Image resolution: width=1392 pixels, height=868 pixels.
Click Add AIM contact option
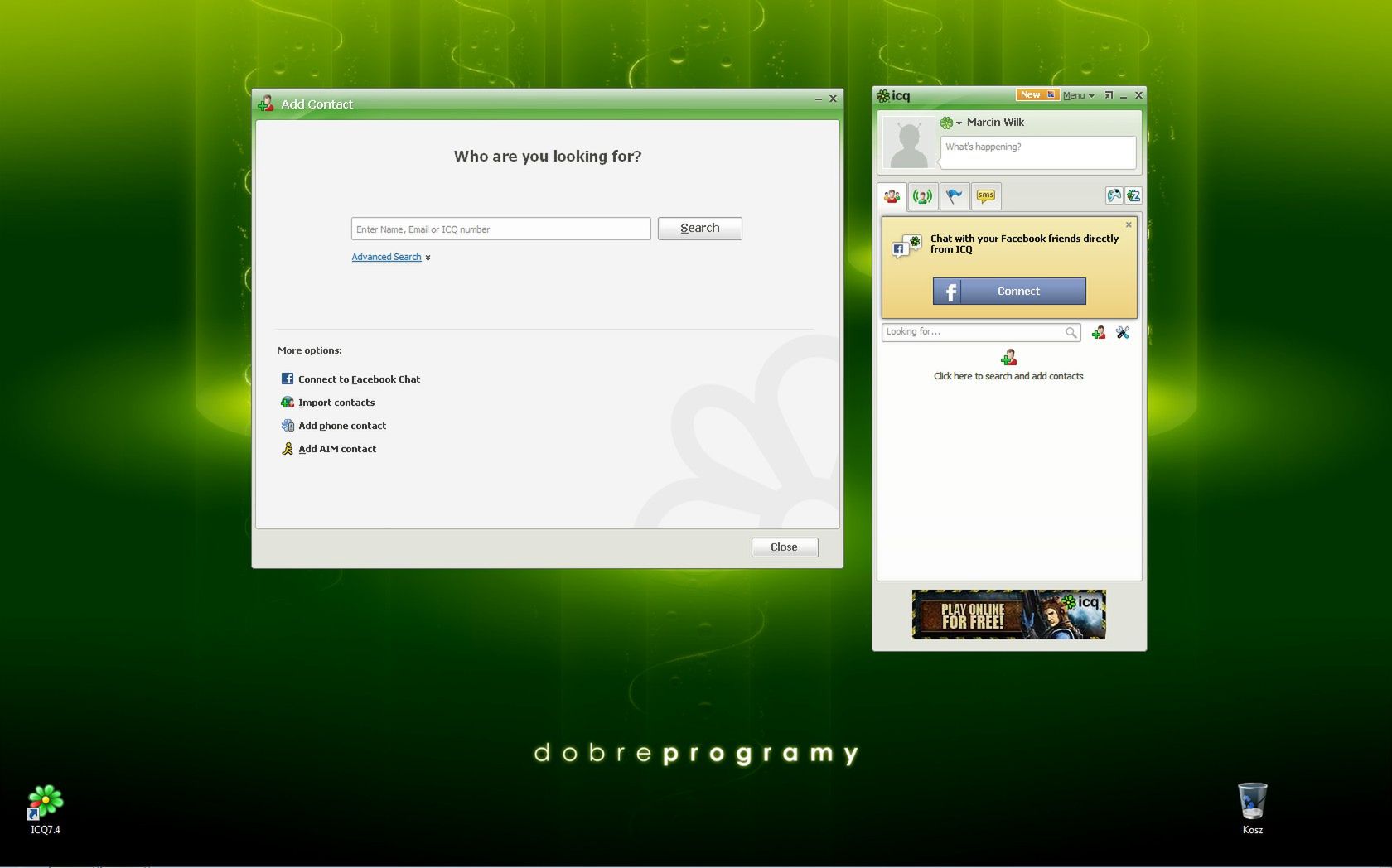tap(337, 449)
